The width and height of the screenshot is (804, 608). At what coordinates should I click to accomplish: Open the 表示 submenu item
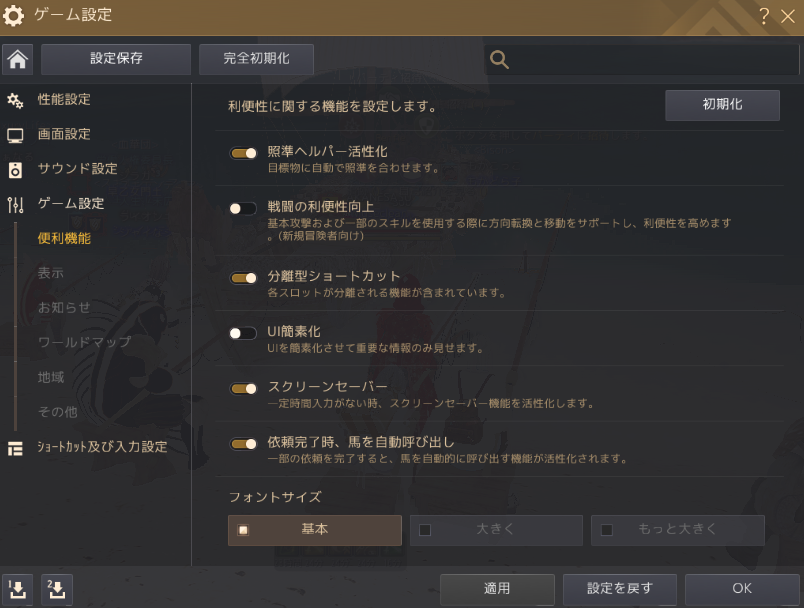click(51, 273)
